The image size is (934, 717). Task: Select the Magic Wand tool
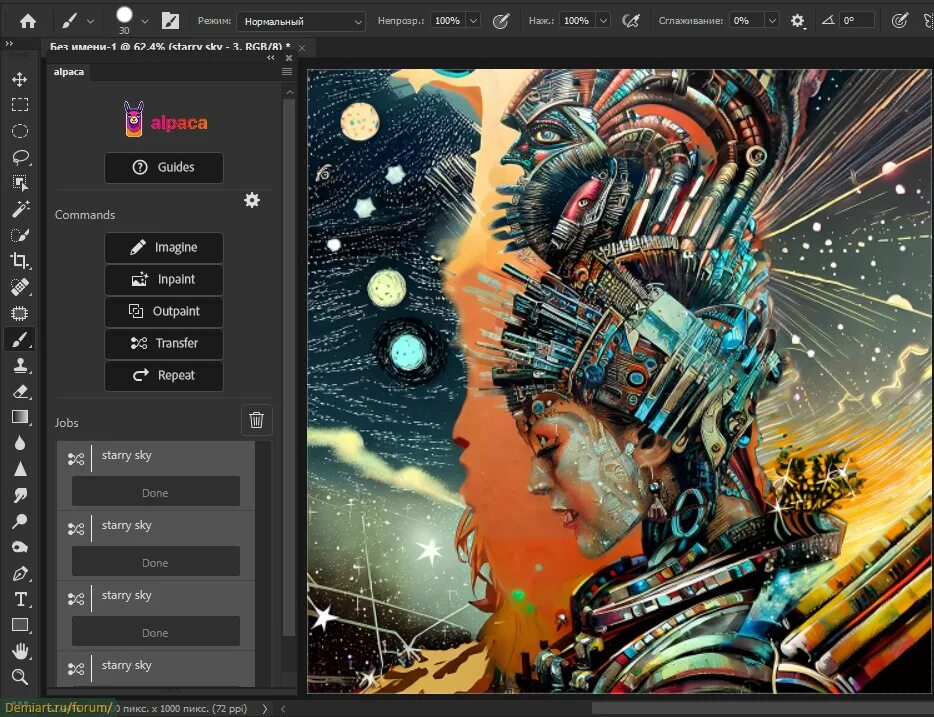(20, 209)
